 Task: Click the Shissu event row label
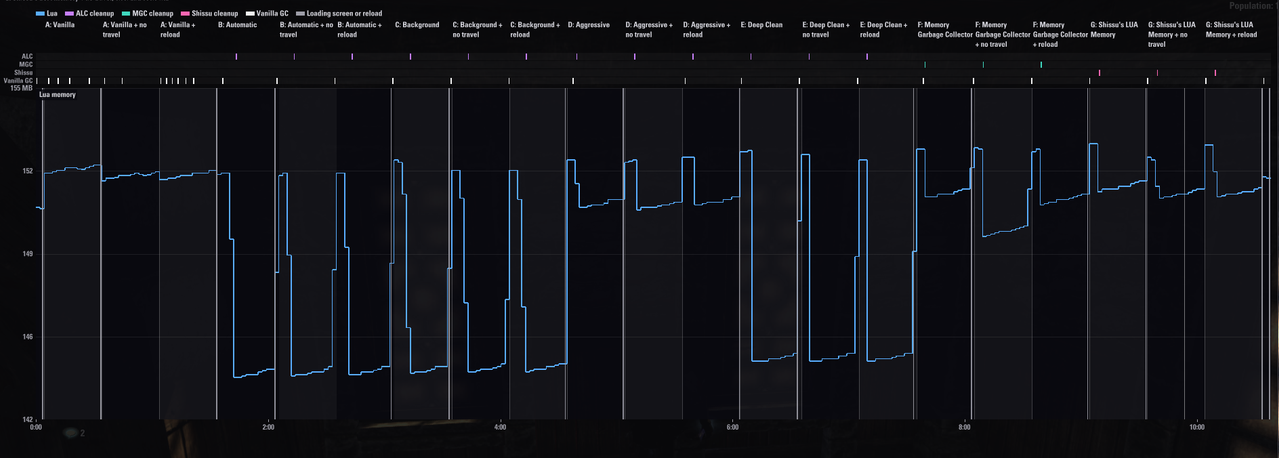[23, 72]
